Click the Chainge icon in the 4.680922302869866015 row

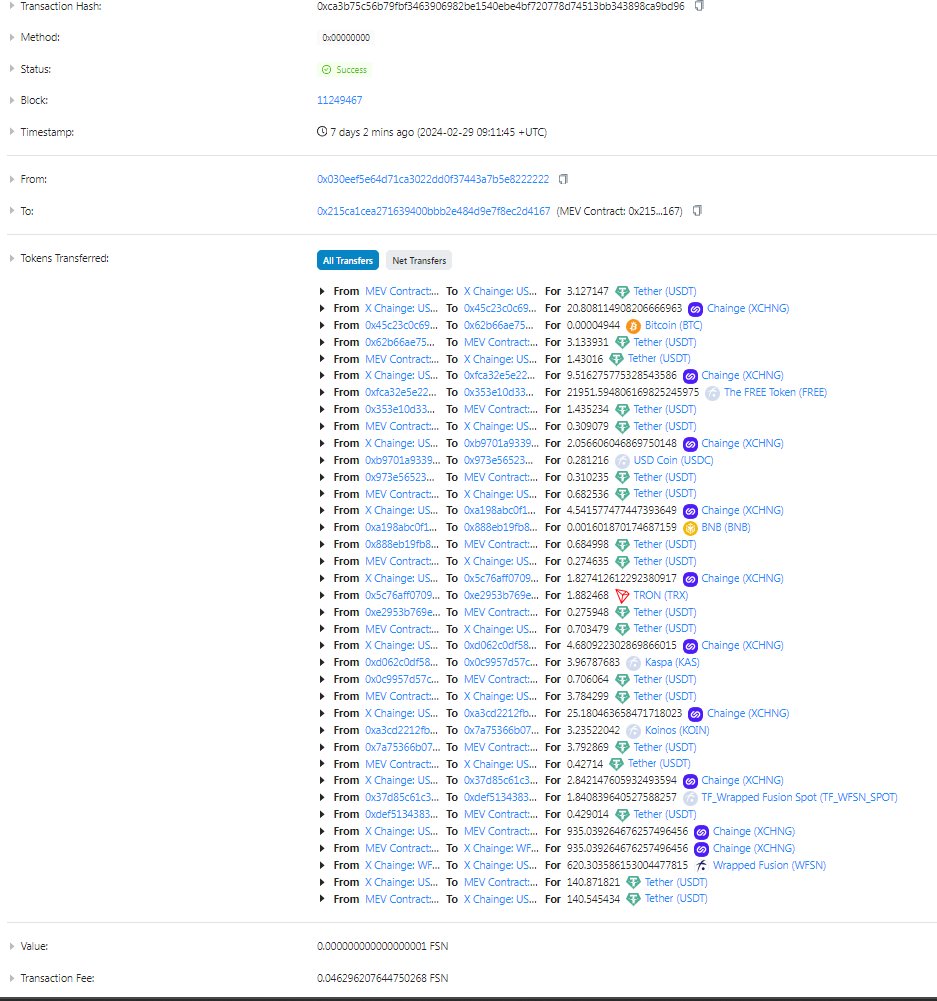click(x=690, y=646)
